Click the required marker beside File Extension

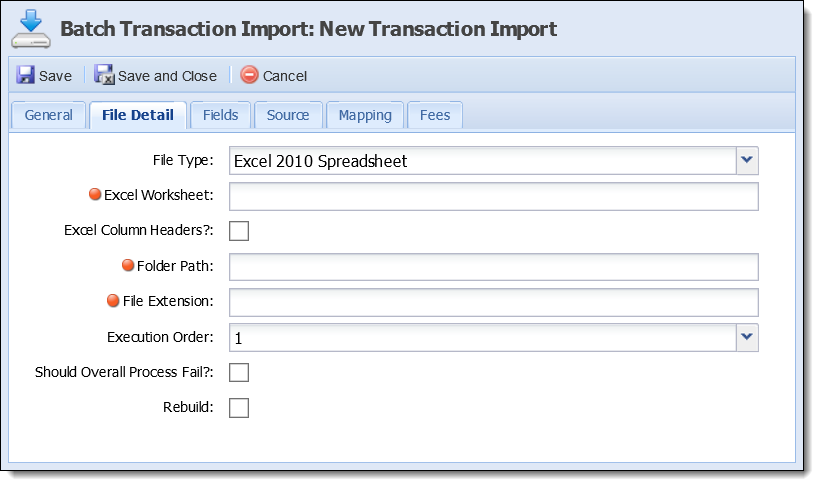[x=113, y=300]
